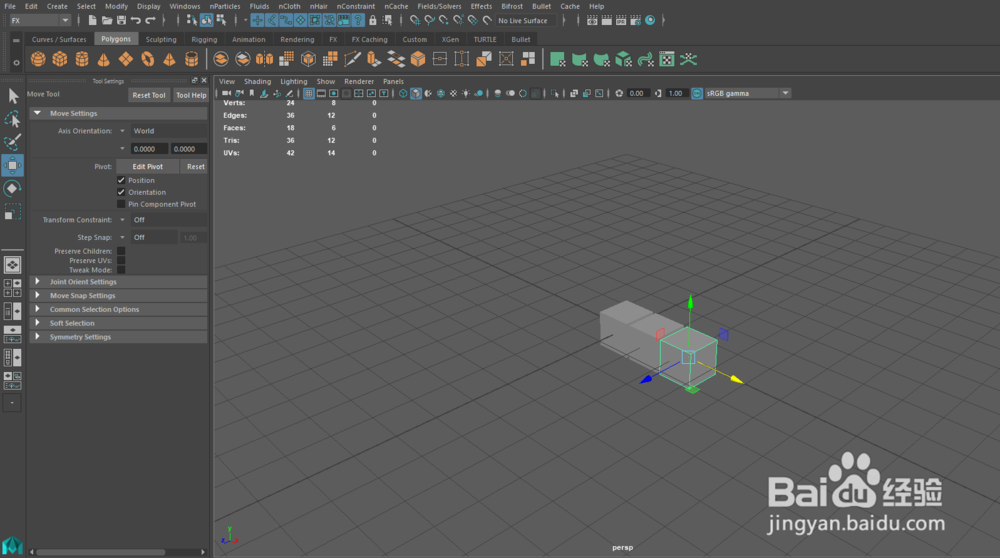Choose the Paint Selection tool
Image resolution: width=1000 pixels, height=558 pixels.
[13, 142]
